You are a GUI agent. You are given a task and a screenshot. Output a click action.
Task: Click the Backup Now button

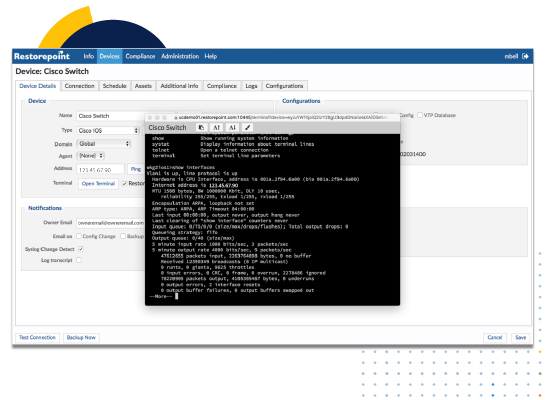click(x=81, y=338)
